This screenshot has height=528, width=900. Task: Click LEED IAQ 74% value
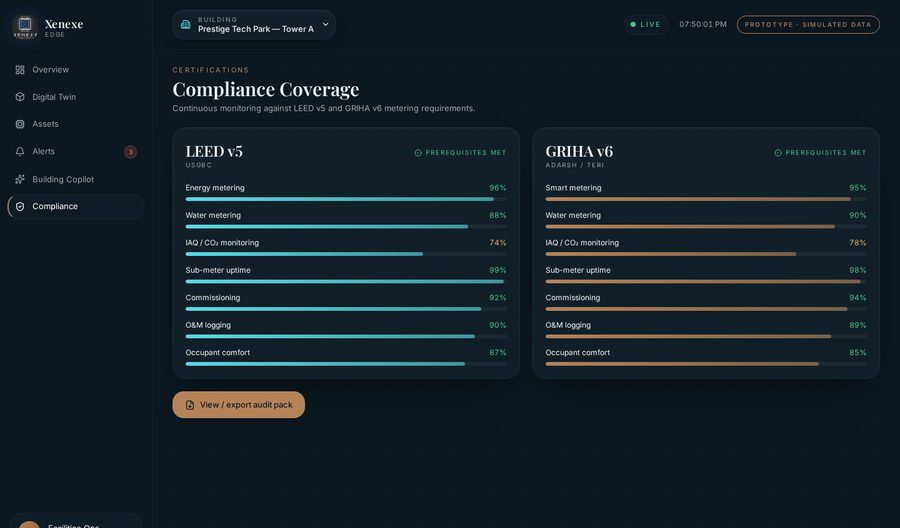[498, 243]
